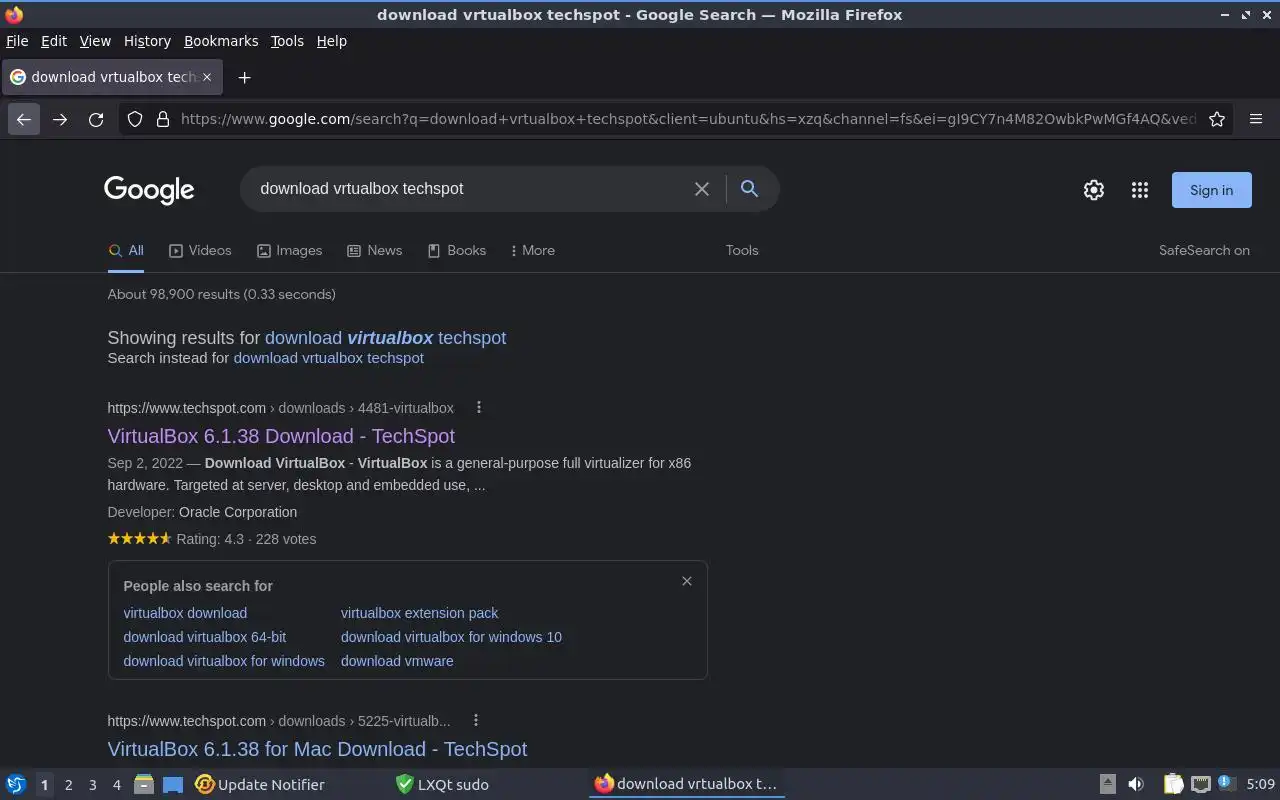Open Google quick settings gear
Screen dimensions: 1280x800
coord(1094,190)
